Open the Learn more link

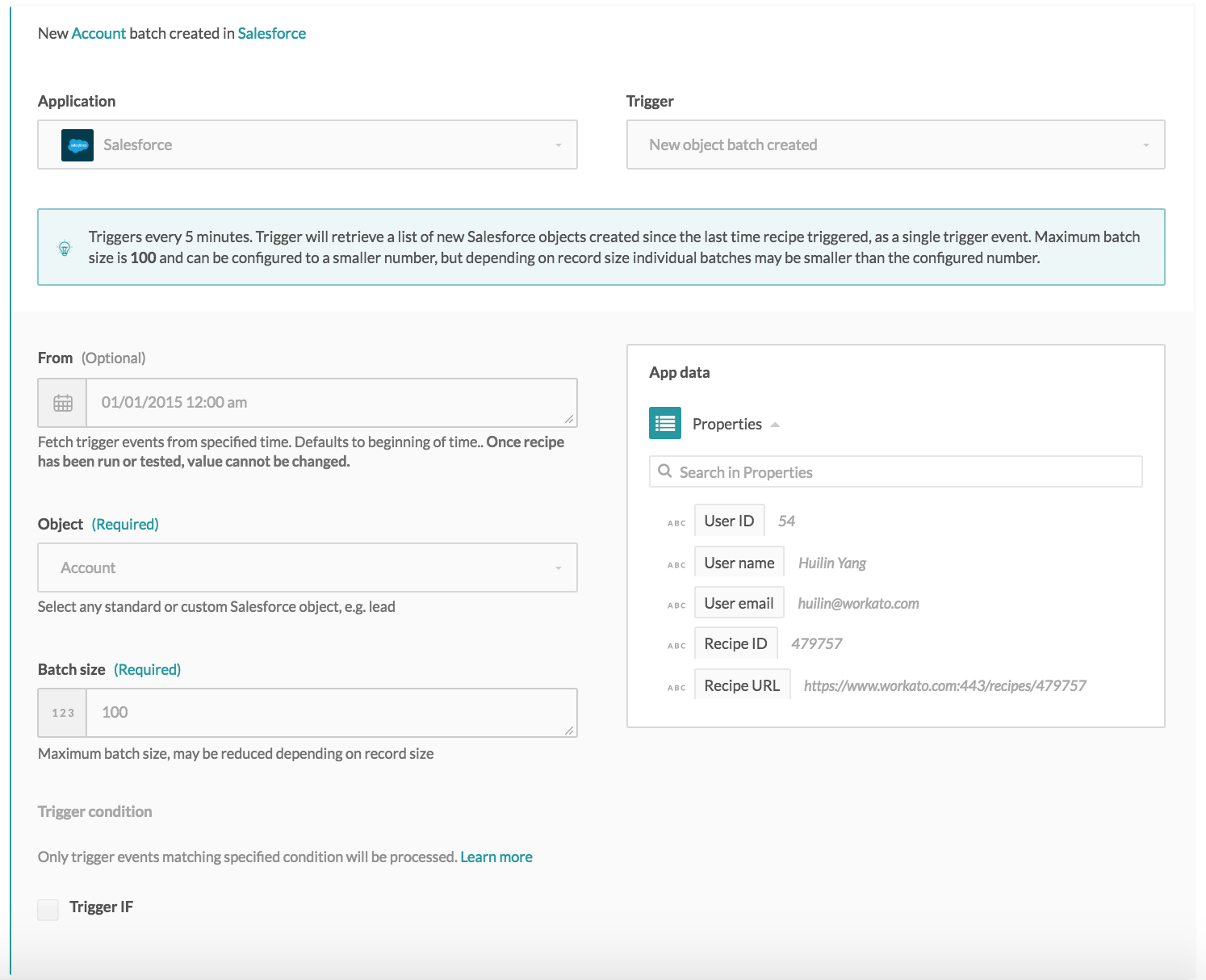click(x=496, y=857)
